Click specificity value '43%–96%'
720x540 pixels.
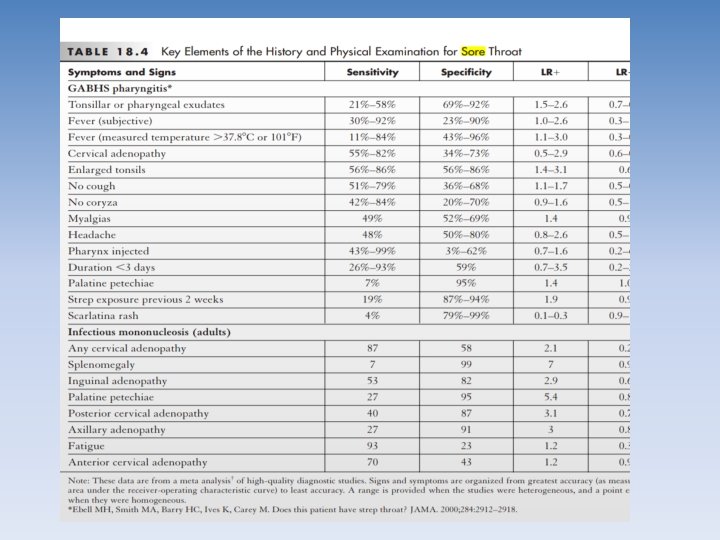[x=466, y=137]
